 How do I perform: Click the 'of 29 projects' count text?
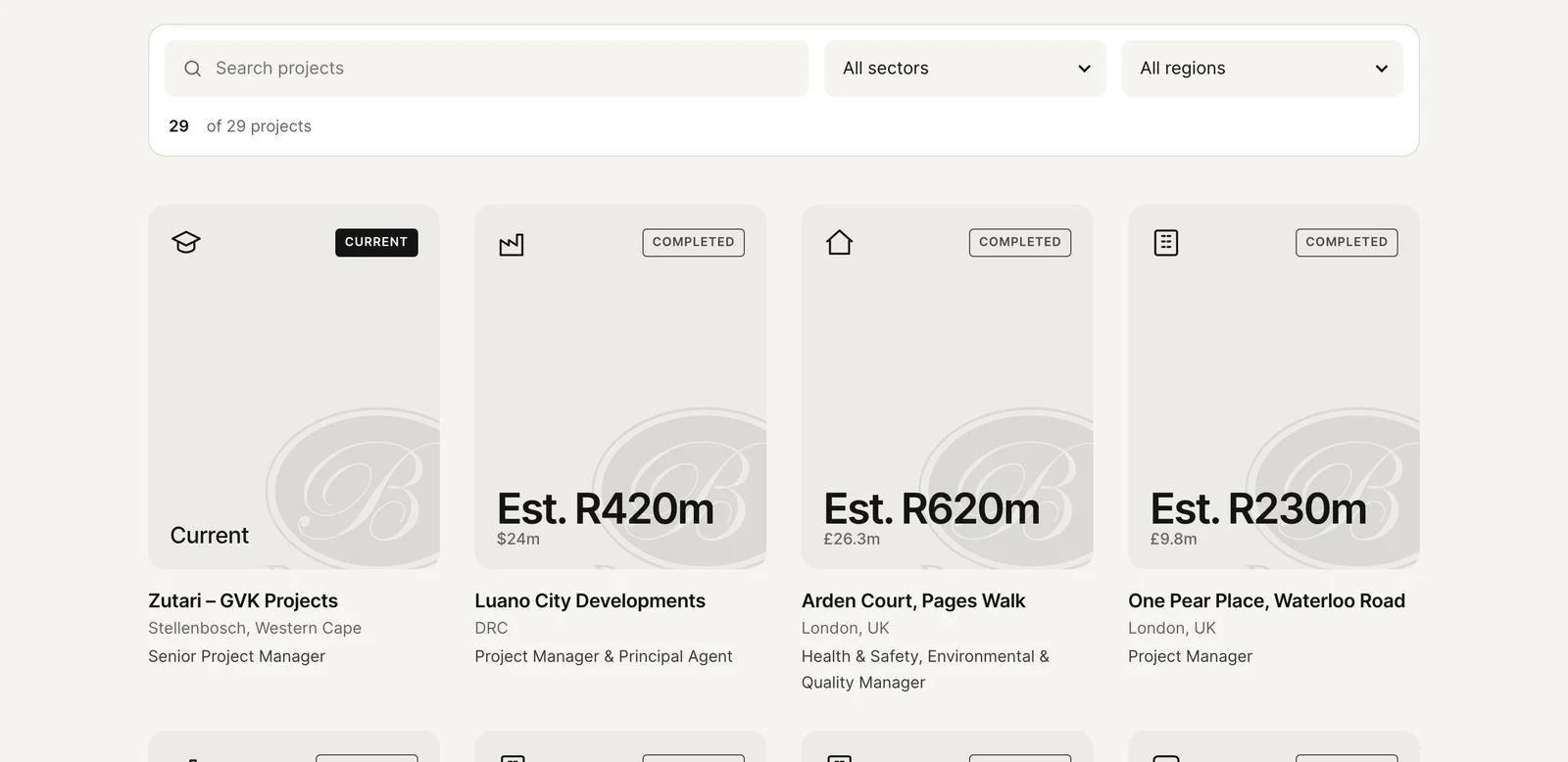point(259,126)
